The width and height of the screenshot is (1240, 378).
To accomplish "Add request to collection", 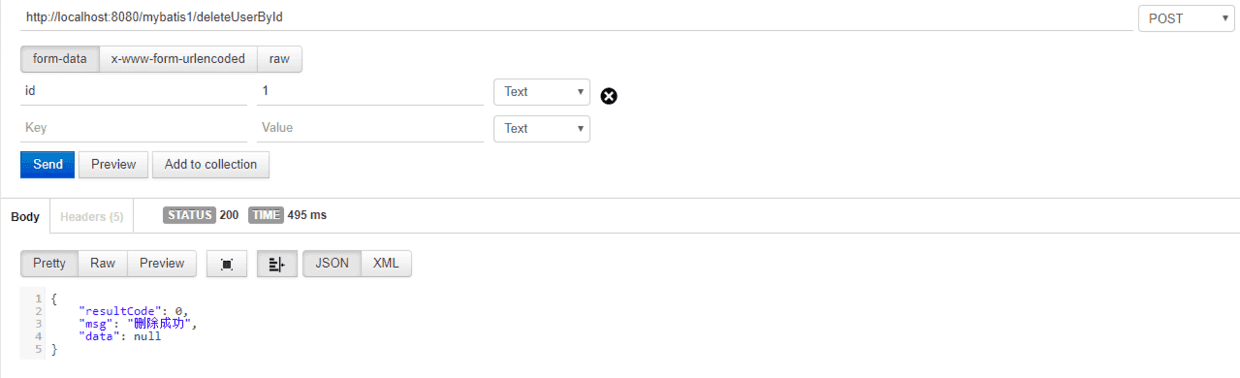I will coord(211,164).
